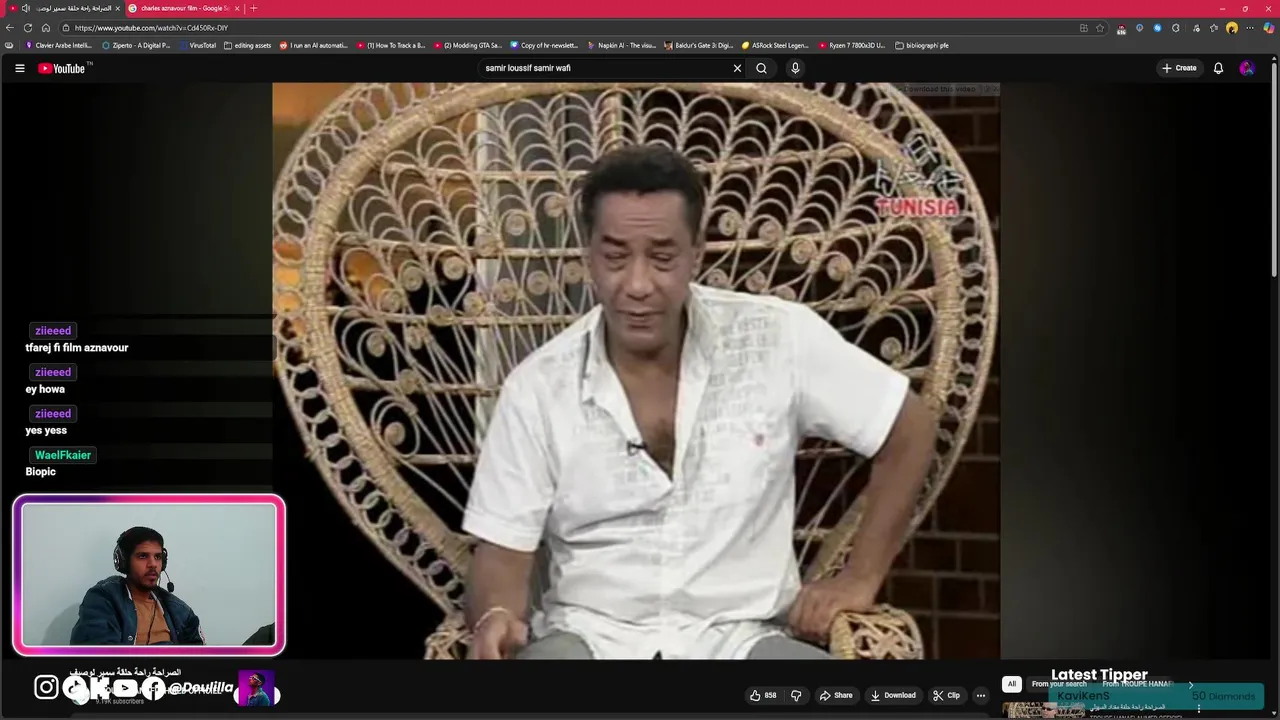Open the media control music icon
1280x720 pixels.
(1195, 28)
